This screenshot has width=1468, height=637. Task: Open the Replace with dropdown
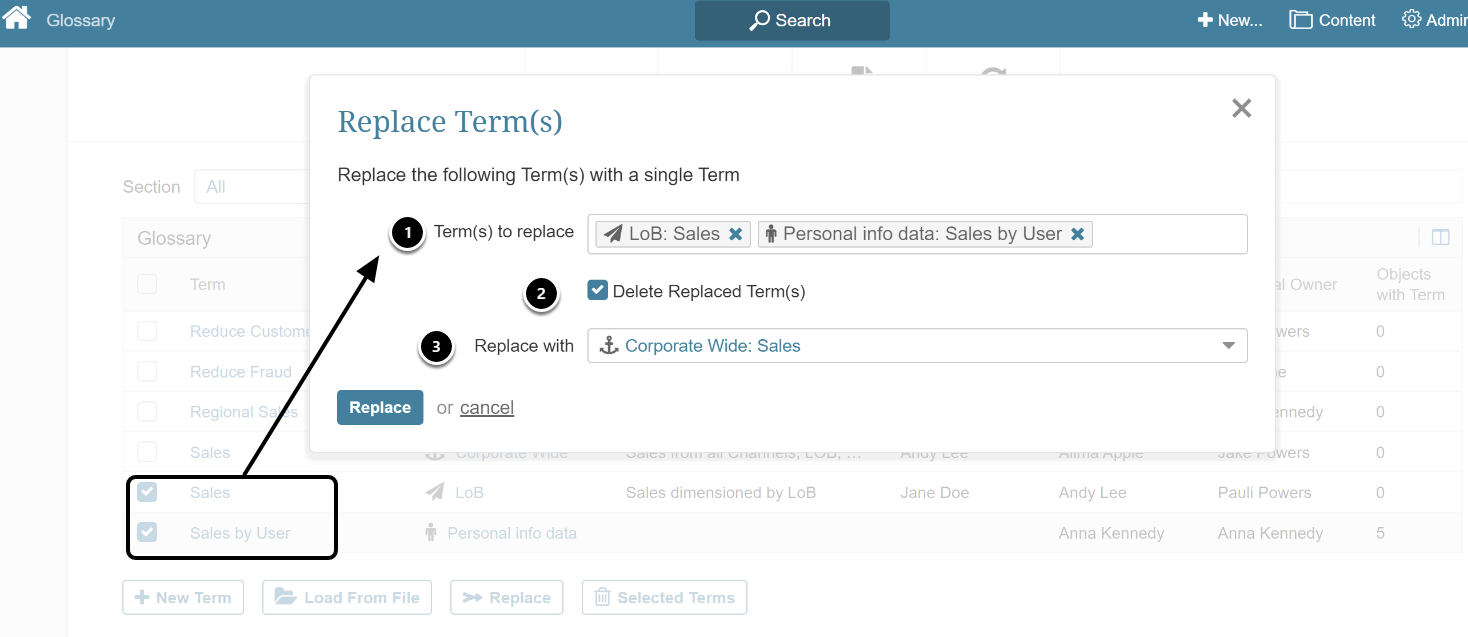(1228, 346)
